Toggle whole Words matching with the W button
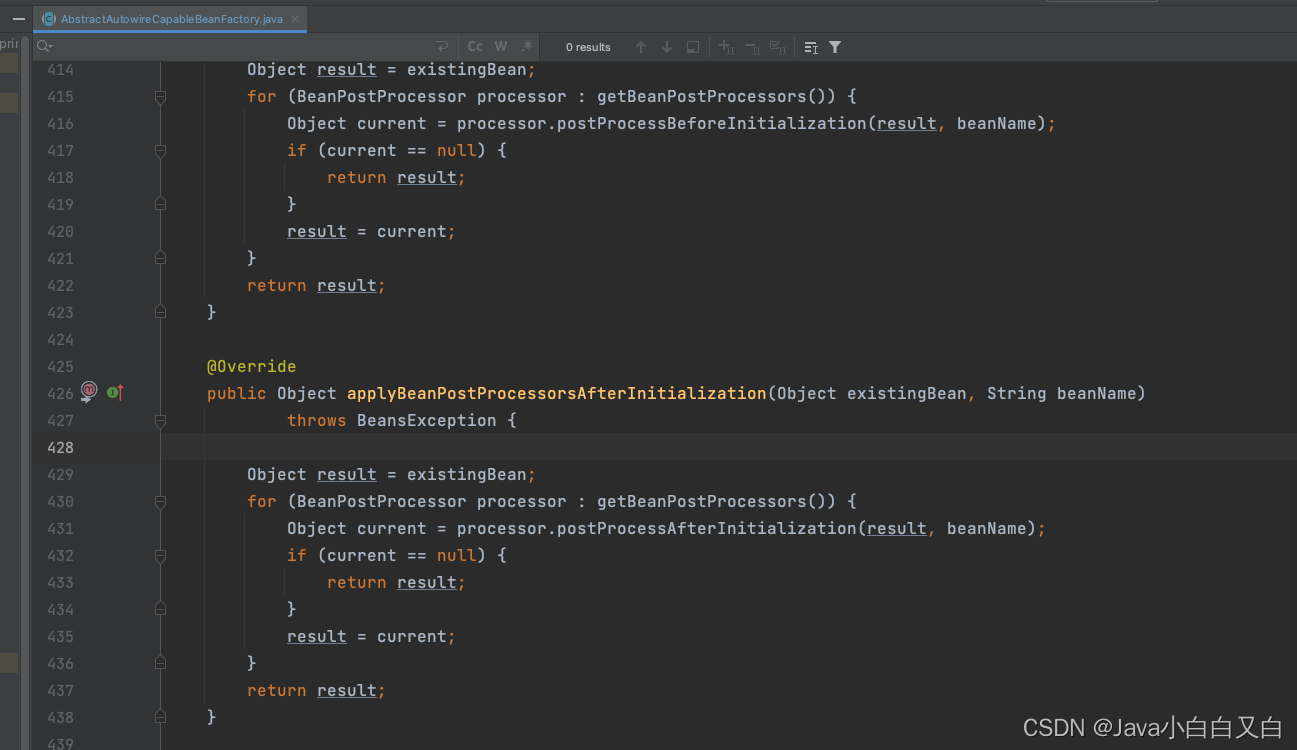This screenshot has width=1297, height=750. [x=501, y=46]
